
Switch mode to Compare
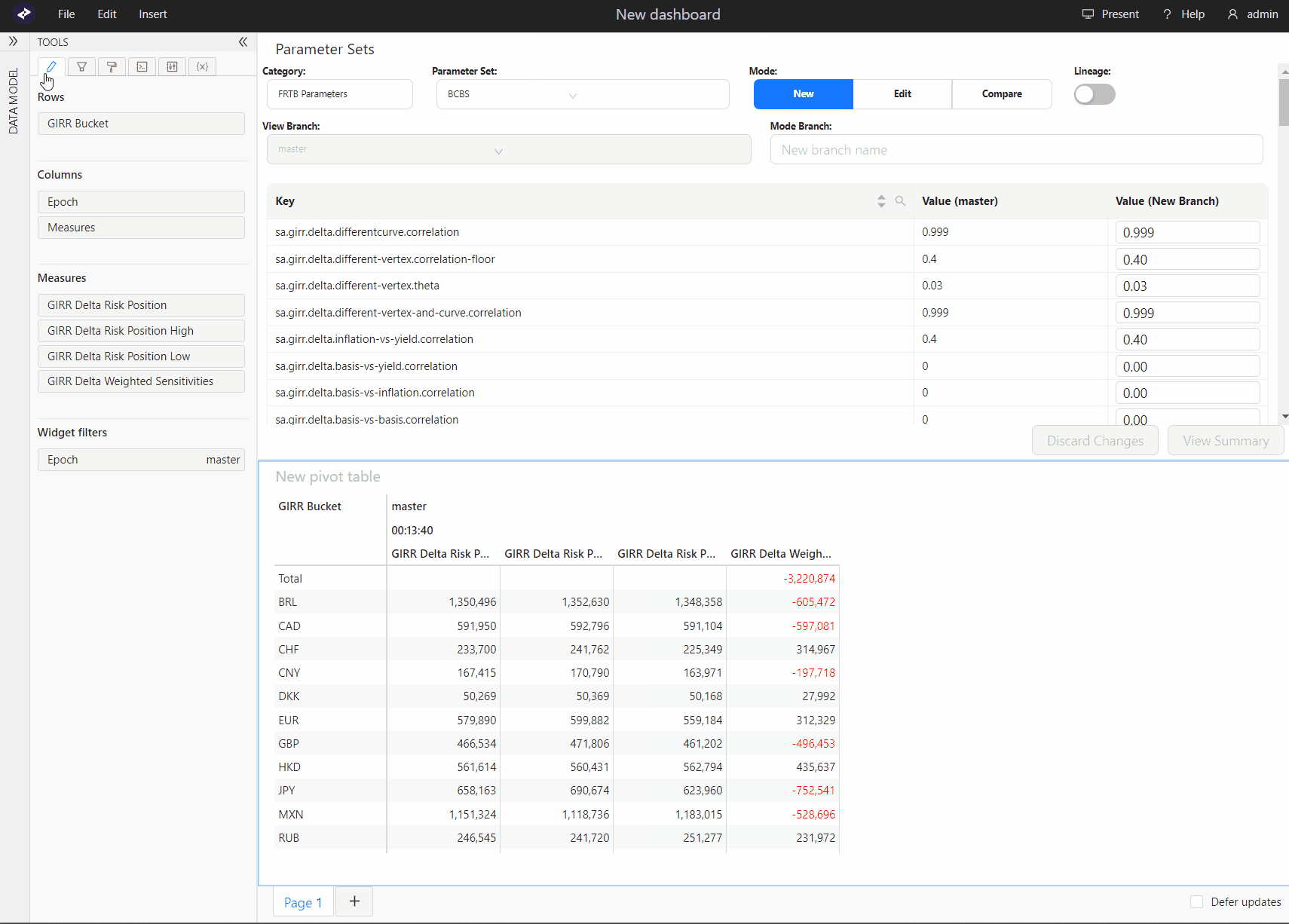1002,94
